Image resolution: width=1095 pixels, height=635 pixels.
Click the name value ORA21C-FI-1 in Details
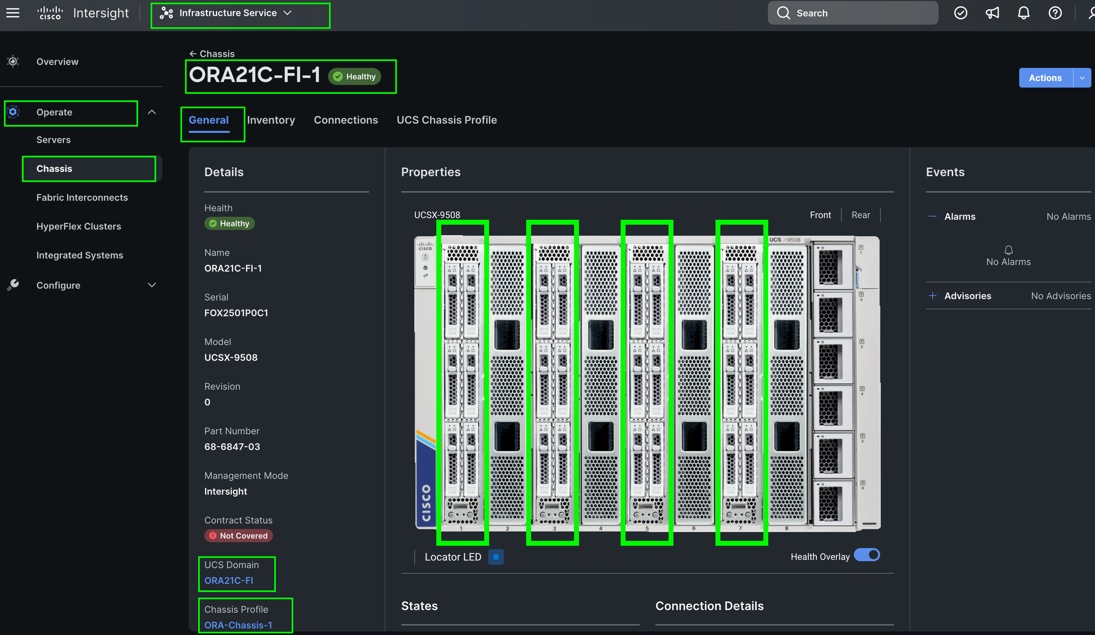(x=233, y=268)
